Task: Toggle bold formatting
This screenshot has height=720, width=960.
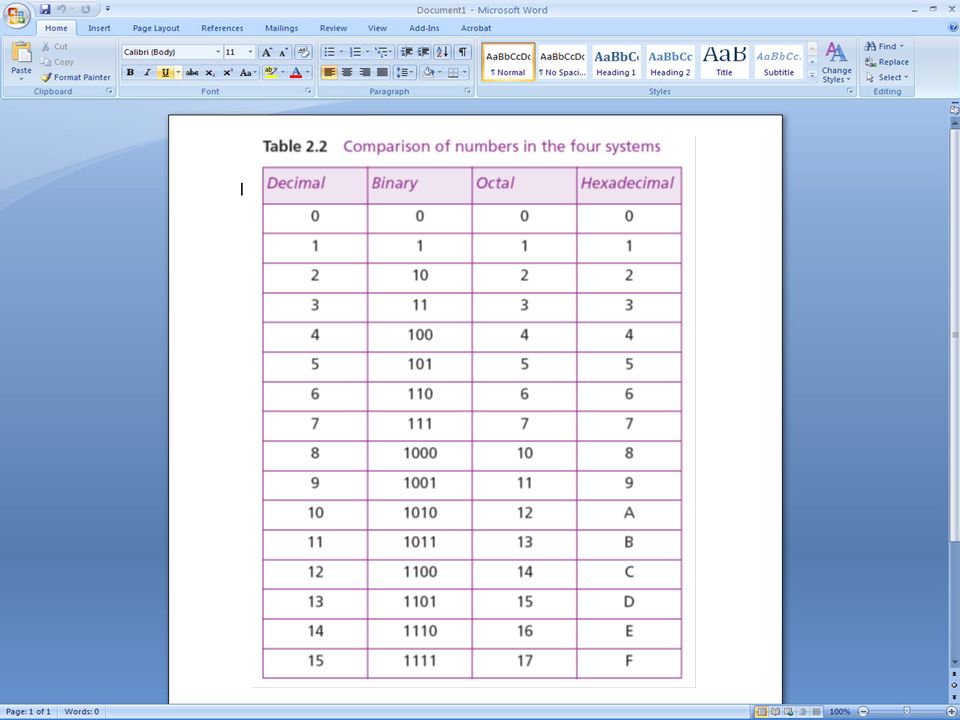Action: click(x=130, y=72)
